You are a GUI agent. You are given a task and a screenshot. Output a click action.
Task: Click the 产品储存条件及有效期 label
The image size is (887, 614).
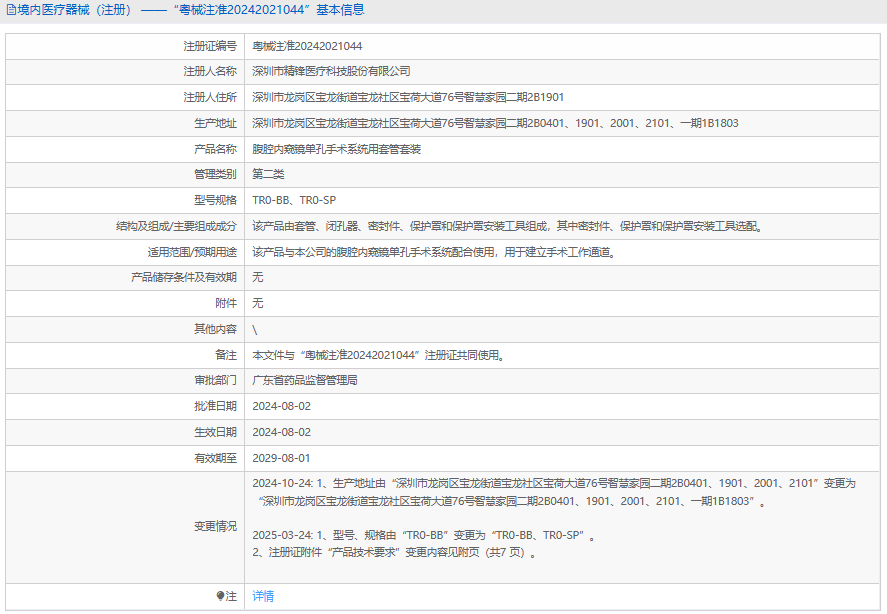(x=184, y=277)
